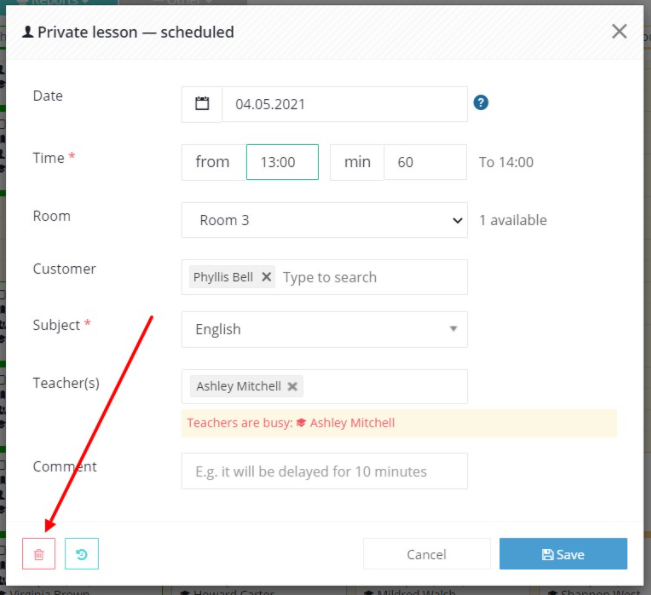Click the teal history restore icon button
The width and height of the screenshot is (651, 595).
point(82,553)
